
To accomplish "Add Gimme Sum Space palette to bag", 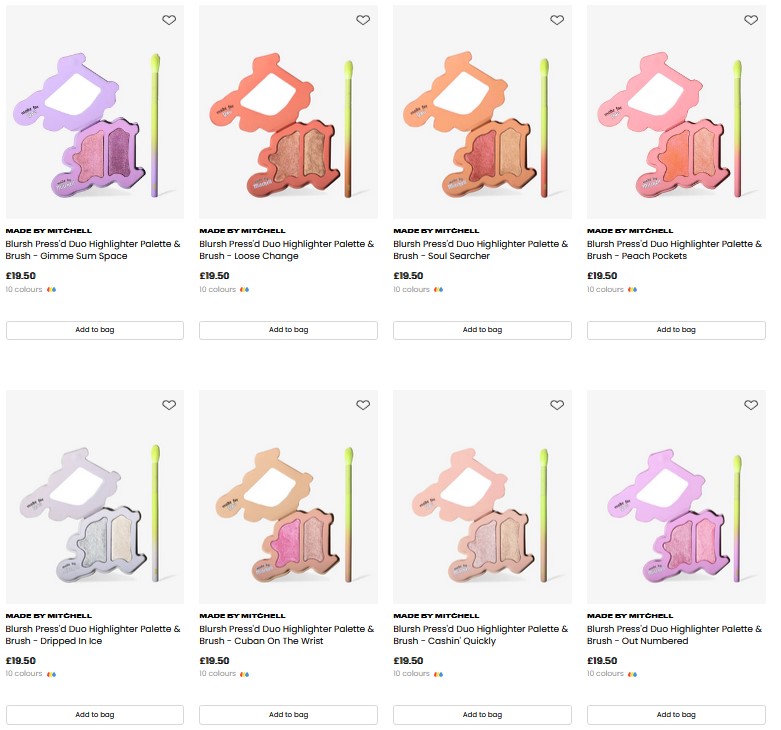I will (x=95, y=330).
